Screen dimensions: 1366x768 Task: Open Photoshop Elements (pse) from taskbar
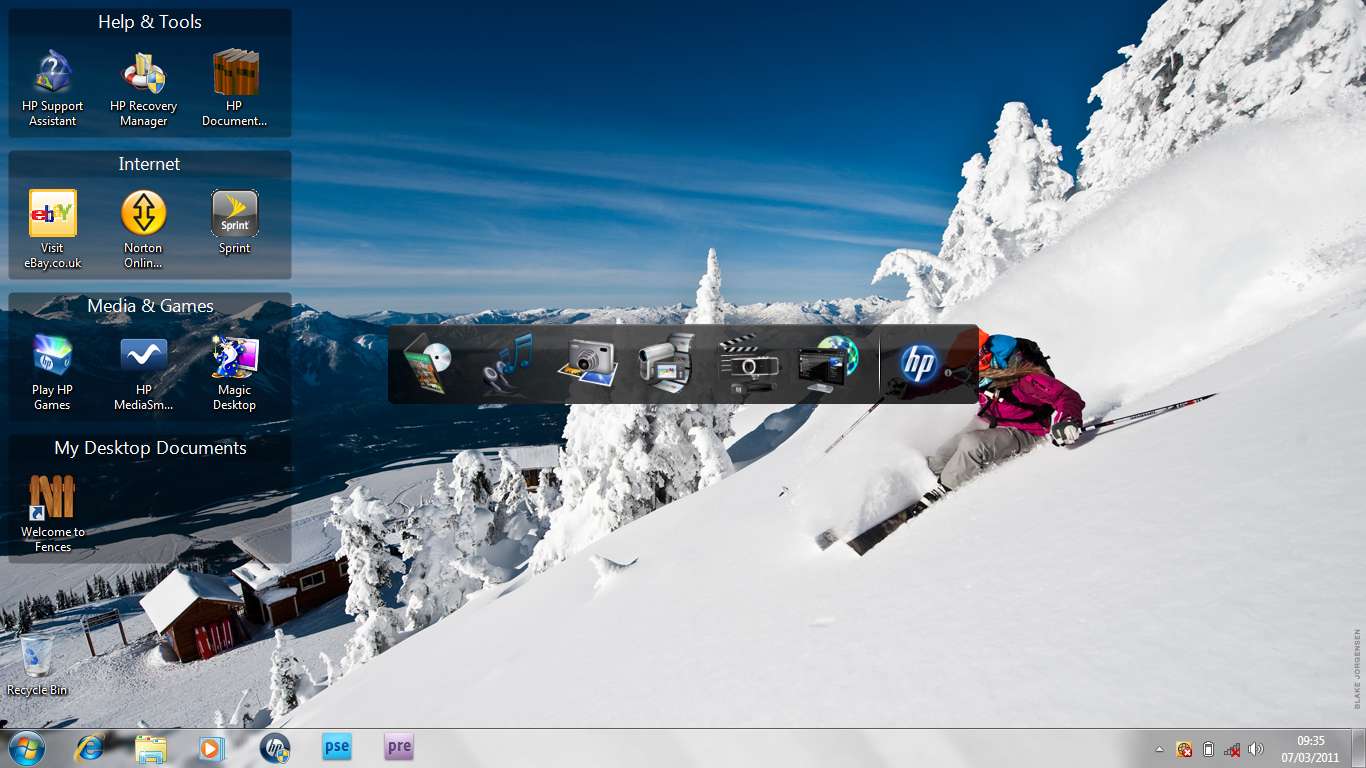(x=337, y=747)
